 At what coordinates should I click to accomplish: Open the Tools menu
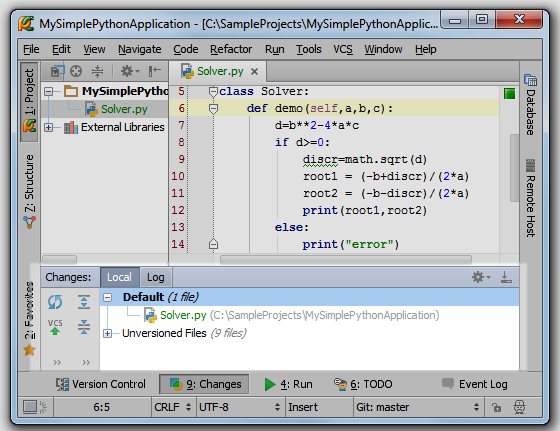pos(309,49)
